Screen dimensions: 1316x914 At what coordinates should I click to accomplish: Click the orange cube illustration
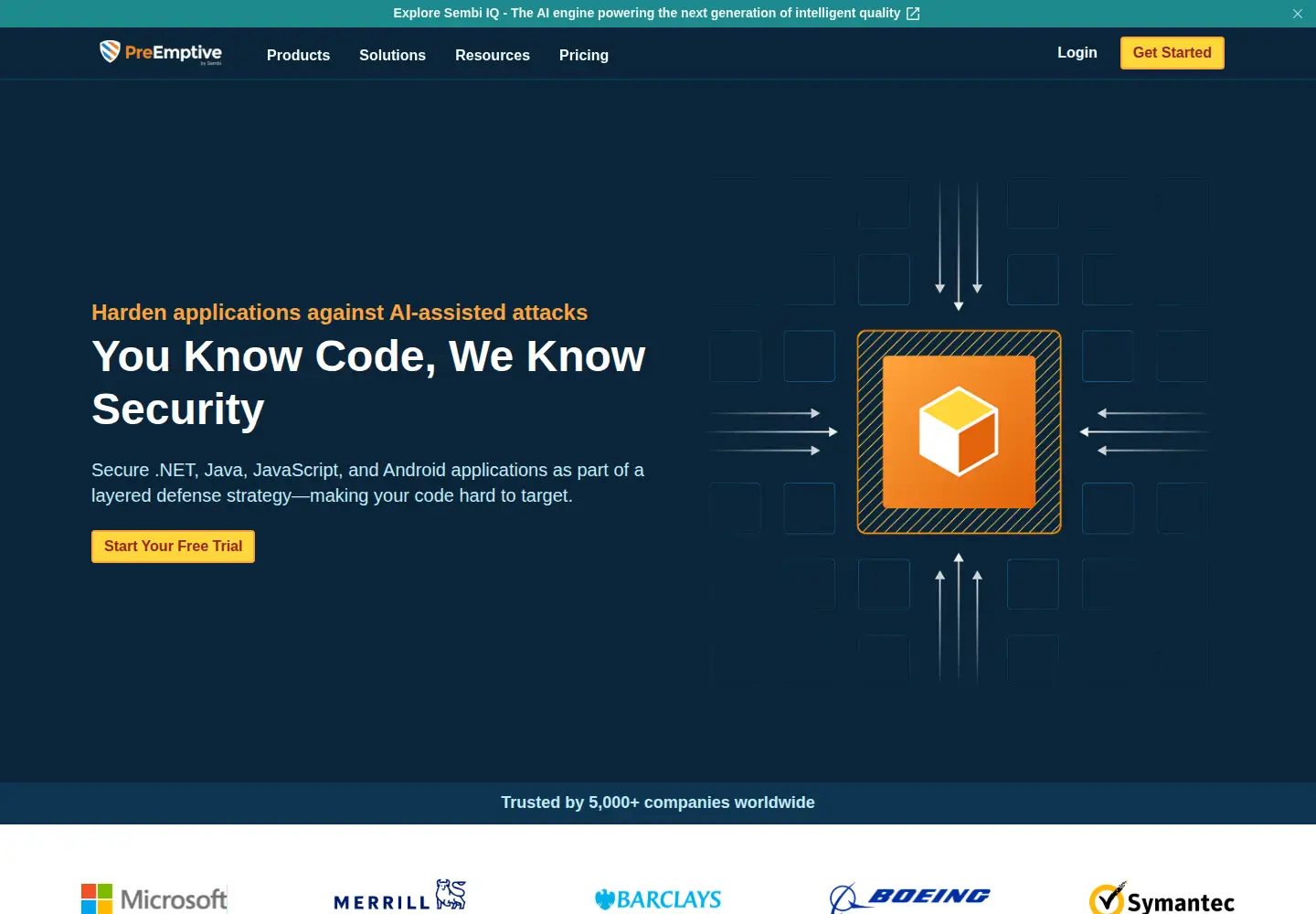point(959,431)
